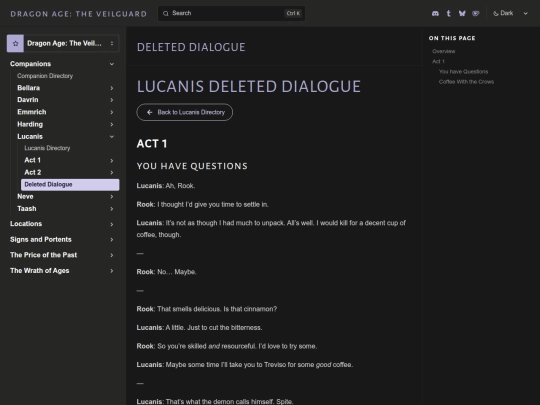Viewport: 540px width, 405px height.
Task: Click the star icon beside Dragon Age title
Action: (x=15, y=43)
